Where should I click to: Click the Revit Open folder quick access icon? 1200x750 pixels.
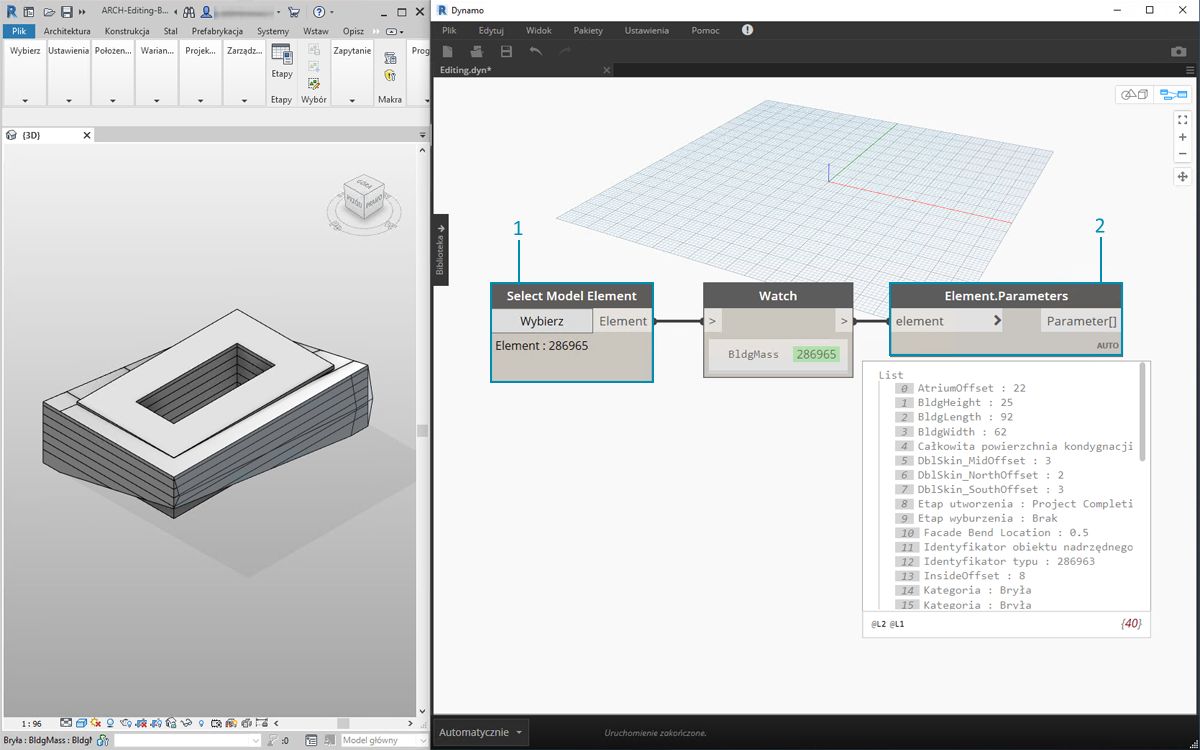(48, 12)
